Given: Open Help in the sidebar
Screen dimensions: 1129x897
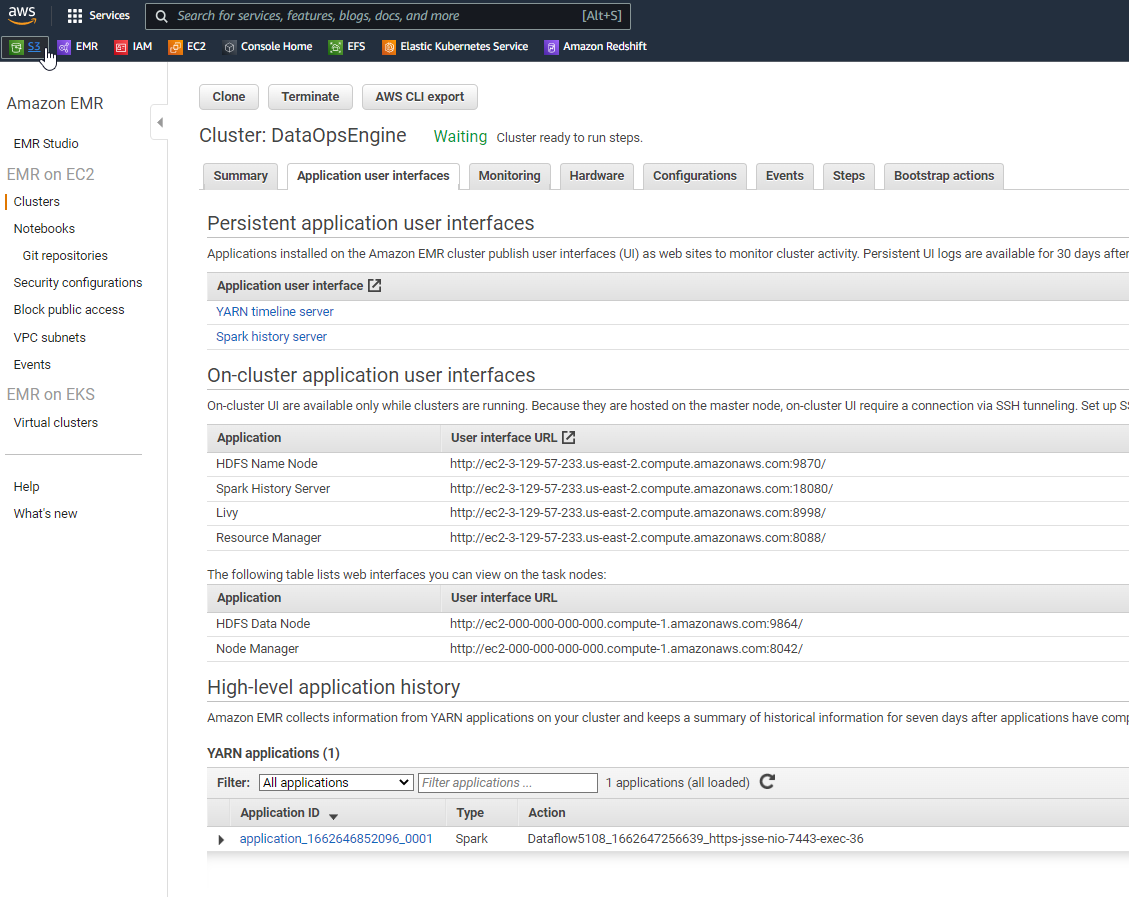Looking at the screenshot, I should tap(27, 487).
